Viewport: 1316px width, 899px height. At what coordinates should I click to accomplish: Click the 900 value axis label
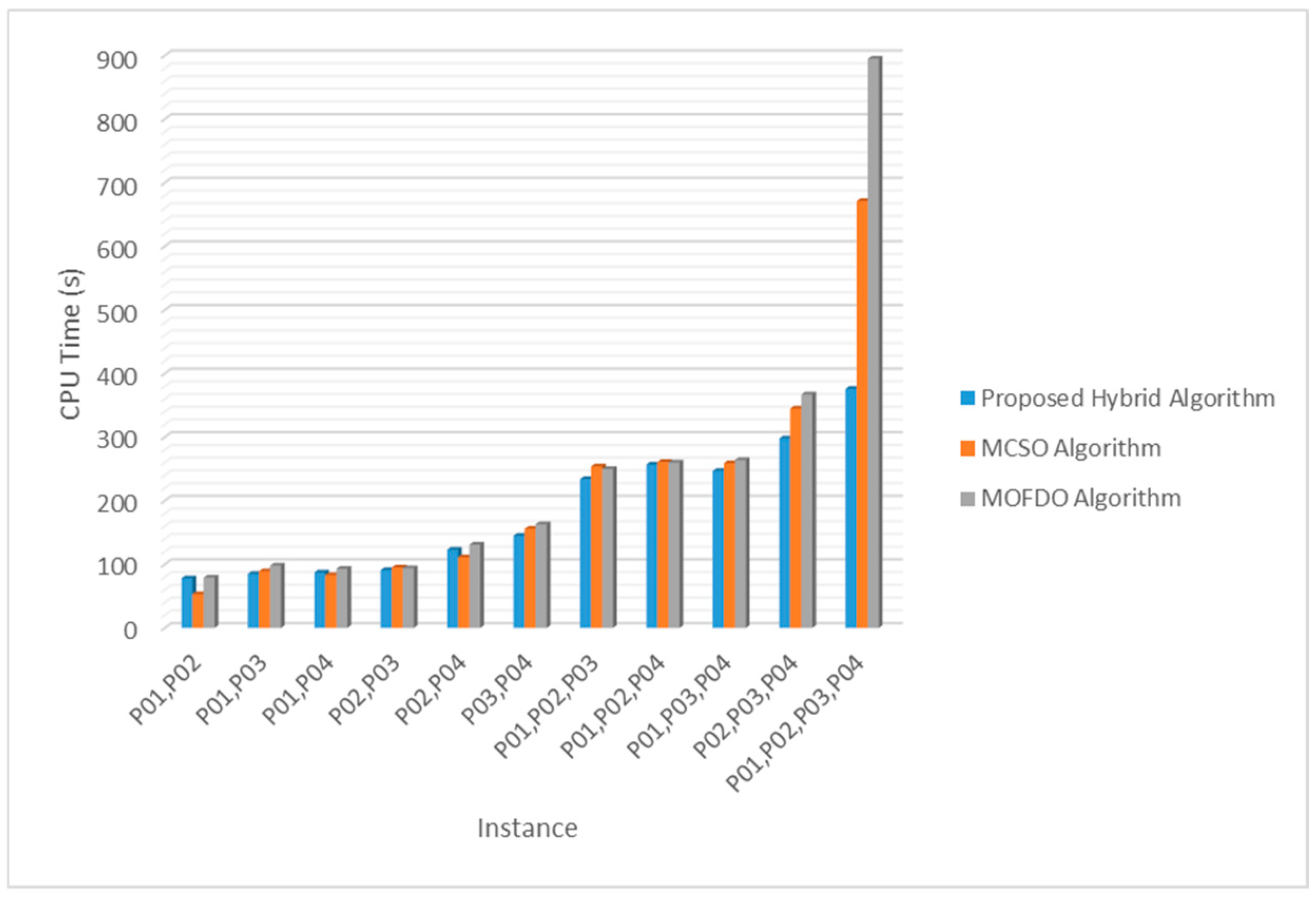[x=117, y=60]
